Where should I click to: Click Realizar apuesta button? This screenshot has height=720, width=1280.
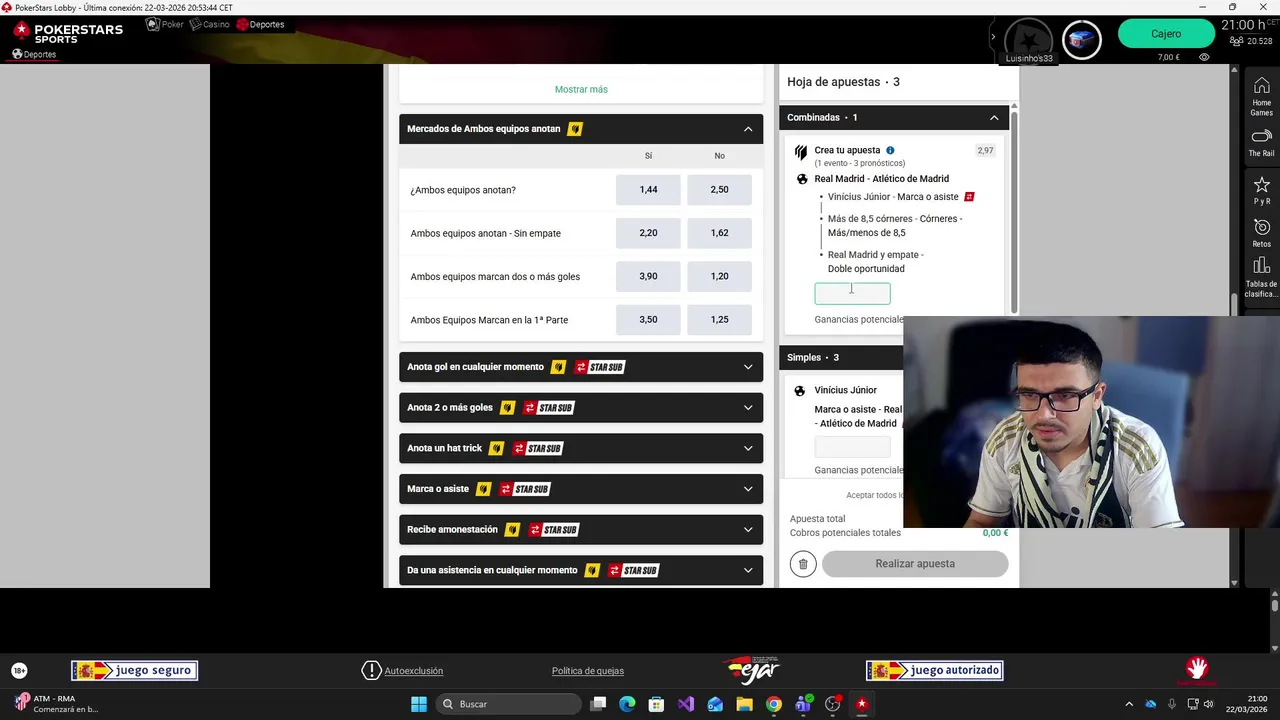coord(915,564)
